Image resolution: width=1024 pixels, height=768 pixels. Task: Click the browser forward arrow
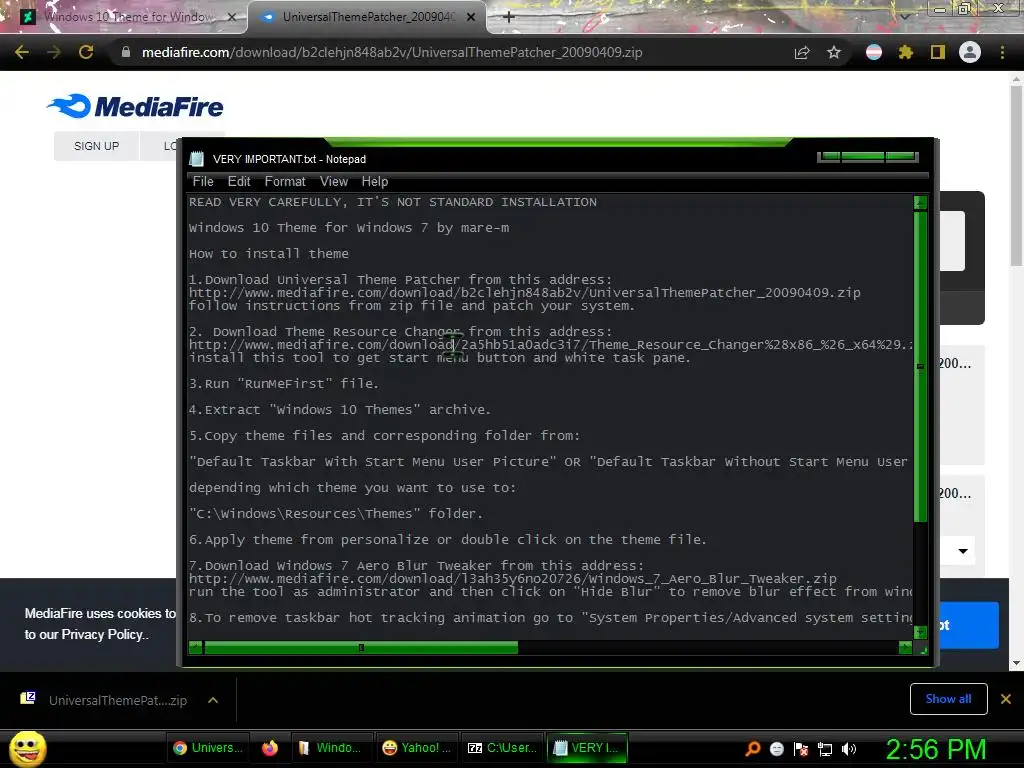(x=54, y=52)
